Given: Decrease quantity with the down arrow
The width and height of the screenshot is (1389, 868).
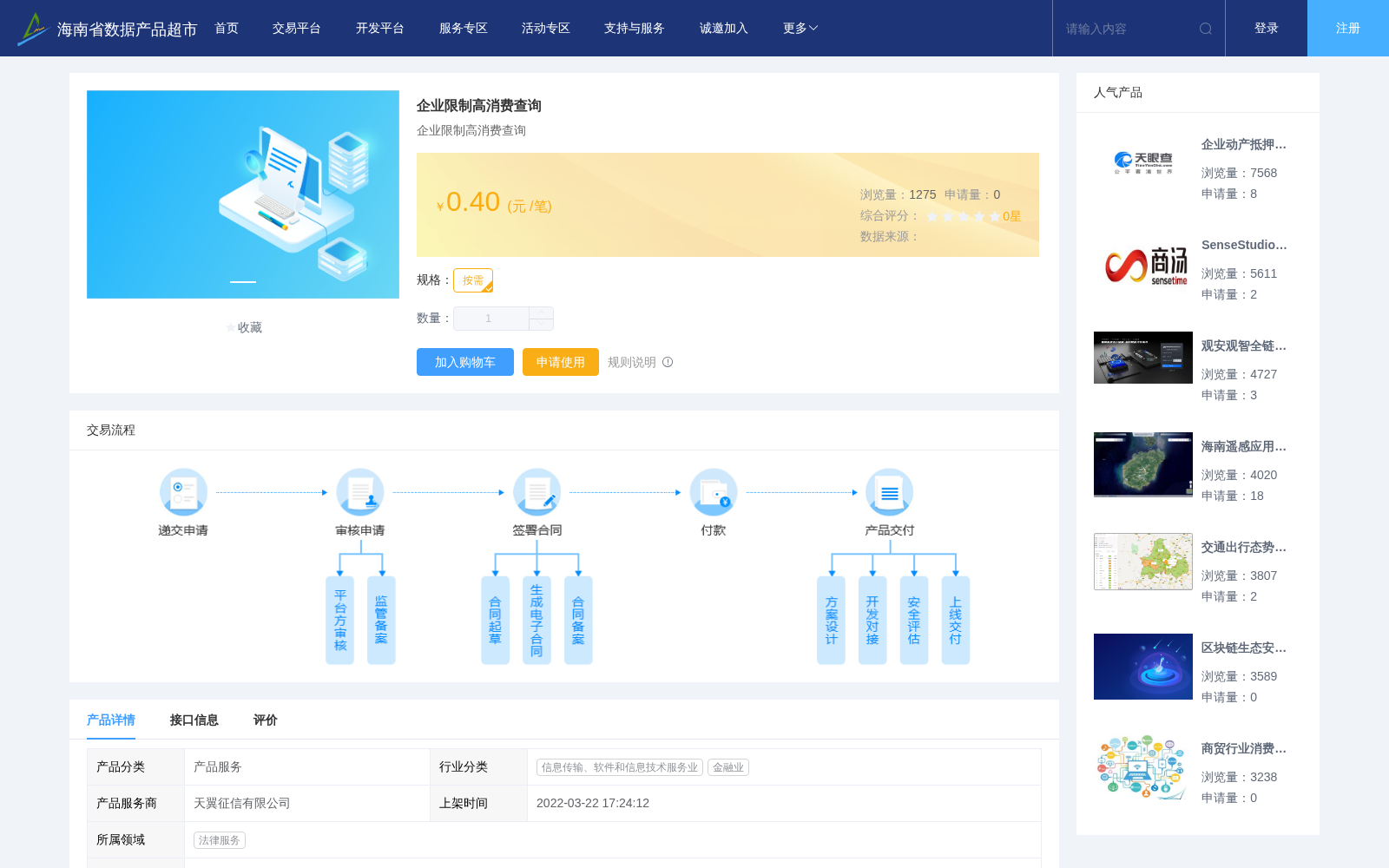Looking at the screenshot, I should pos(541,325).
